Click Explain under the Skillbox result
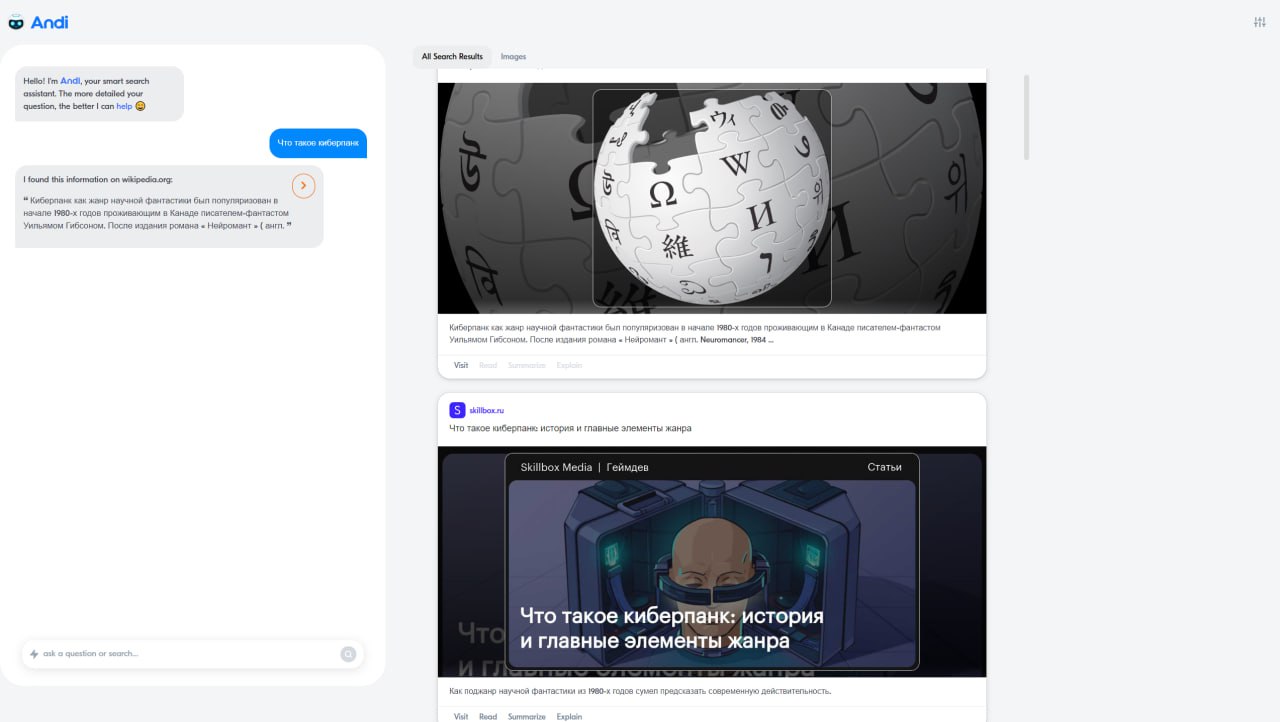The image size is (1280, 722). point(569,716)
